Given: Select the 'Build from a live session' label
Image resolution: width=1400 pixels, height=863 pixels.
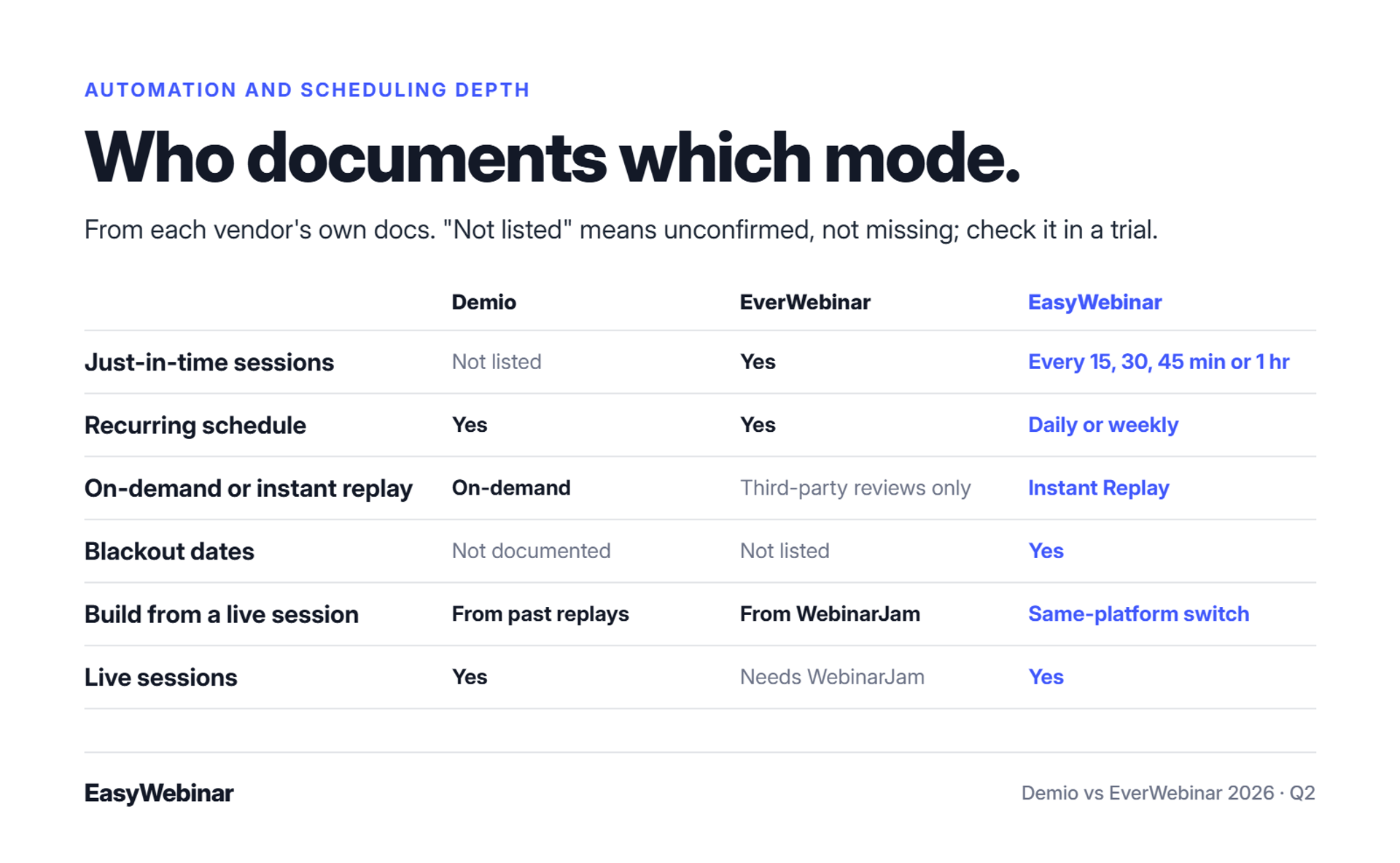Looking at the screenshot, I should [222, 614].
